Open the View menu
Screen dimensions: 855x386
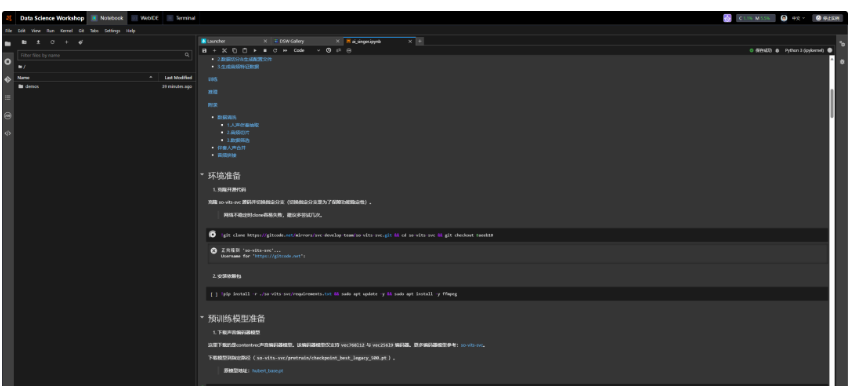(36, 31)
